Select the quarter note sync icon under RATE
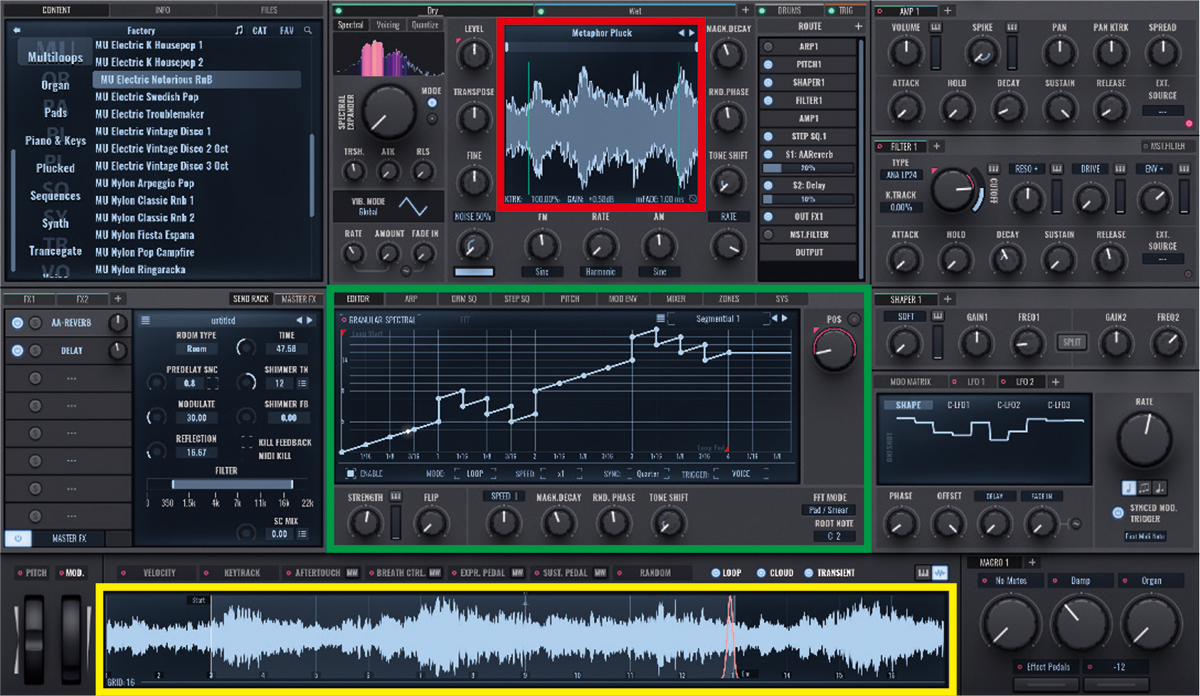The image size is (1200, 696). click(1129, 487)
